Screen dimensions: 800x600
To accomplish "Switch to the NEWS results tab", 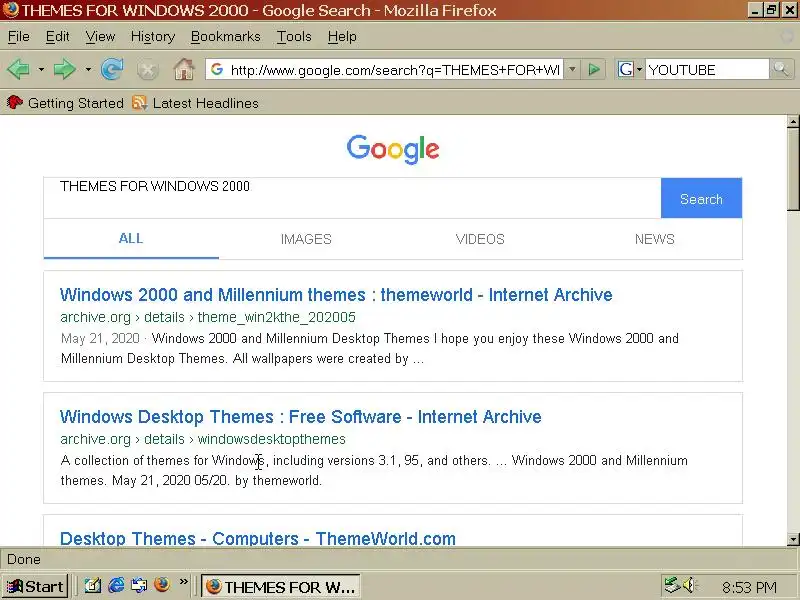I will pyautogui.click(x=655, y=239).
